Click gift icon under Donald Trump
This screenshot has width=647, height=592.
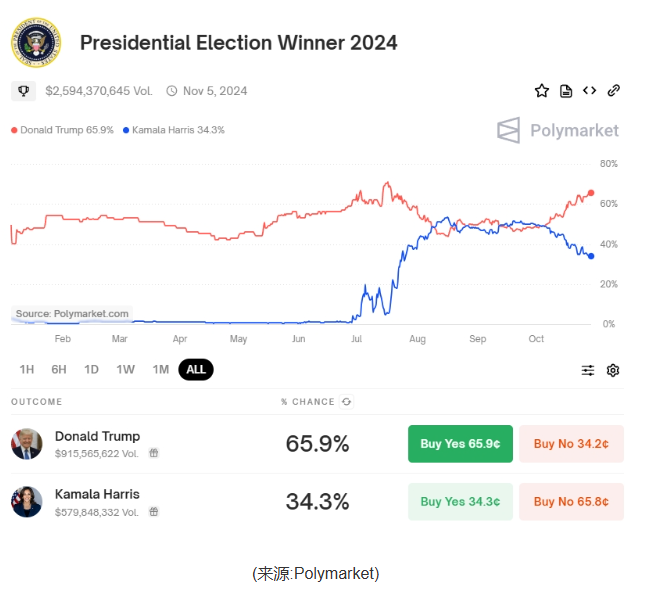(x=153, y=453)
